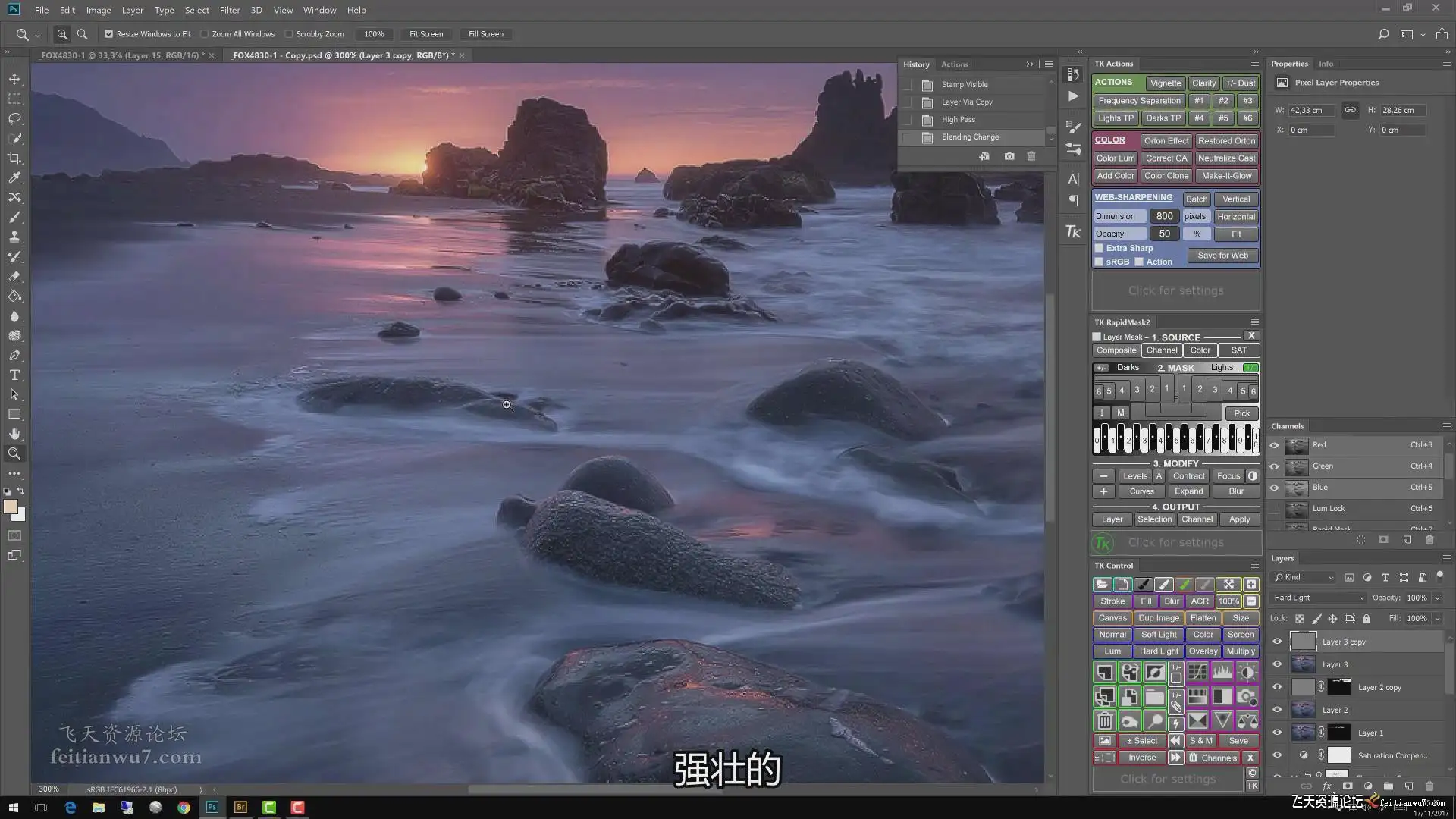Image resolution: width=1456 pixels, height=819 pixels.
Task: Open the Filter menu
Action: pyautogui.click(x=230, y=10)
